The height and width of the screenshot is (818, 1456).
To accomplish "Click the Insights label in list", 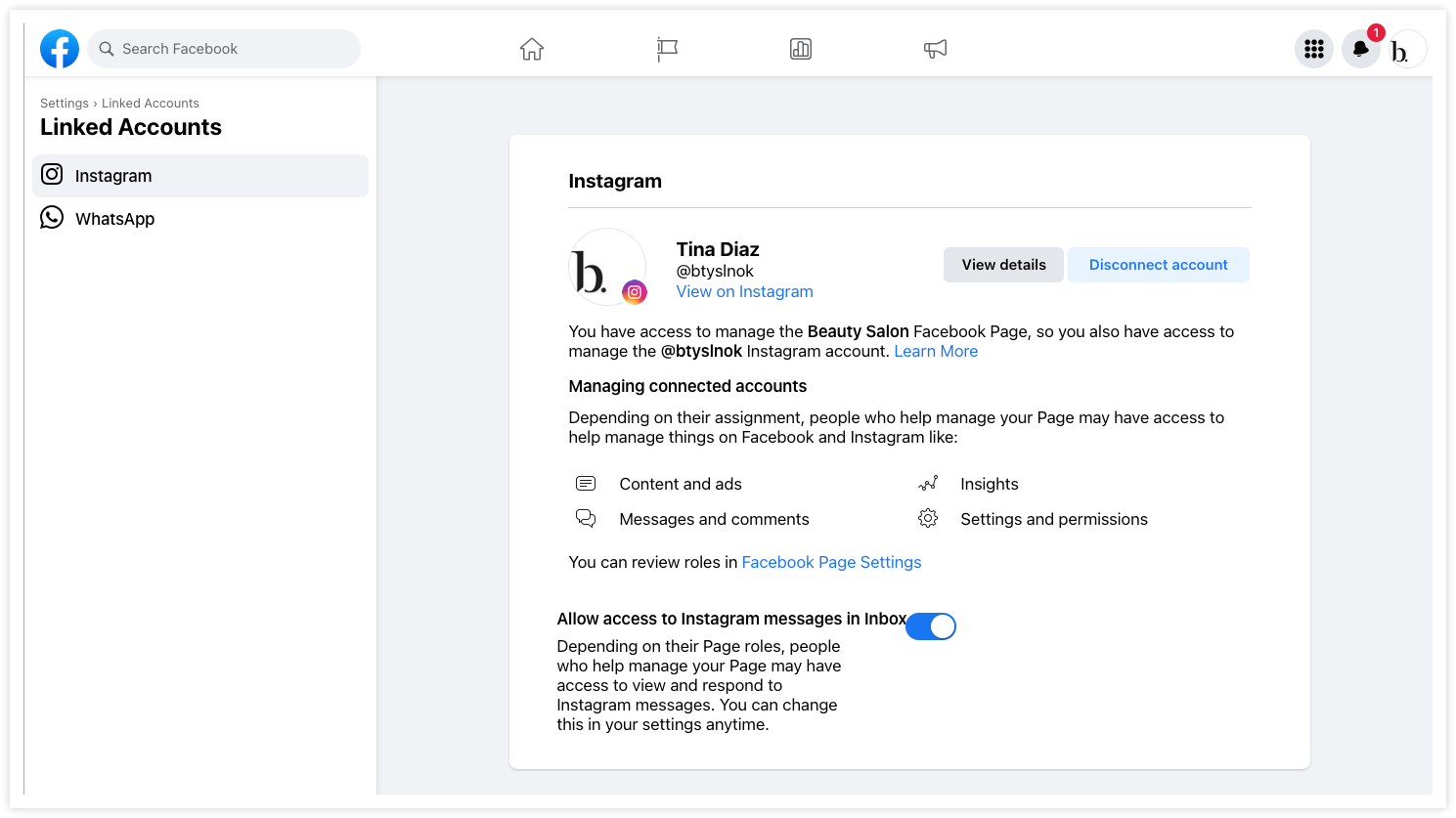I will pyautogui.click(x=990, y=484).
